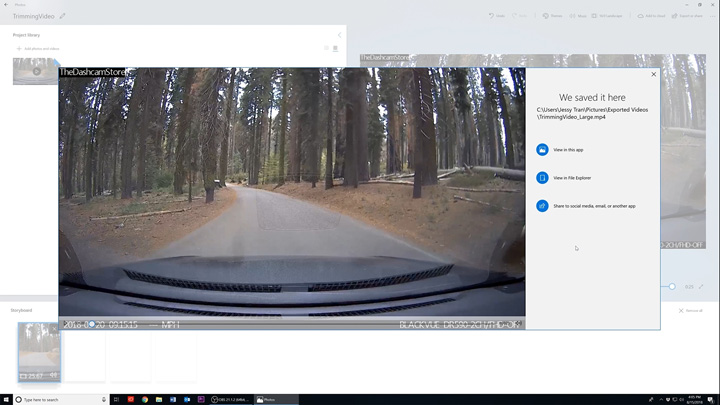Click the pencil icon to rename TrimmingVideo

click(63, 16)
